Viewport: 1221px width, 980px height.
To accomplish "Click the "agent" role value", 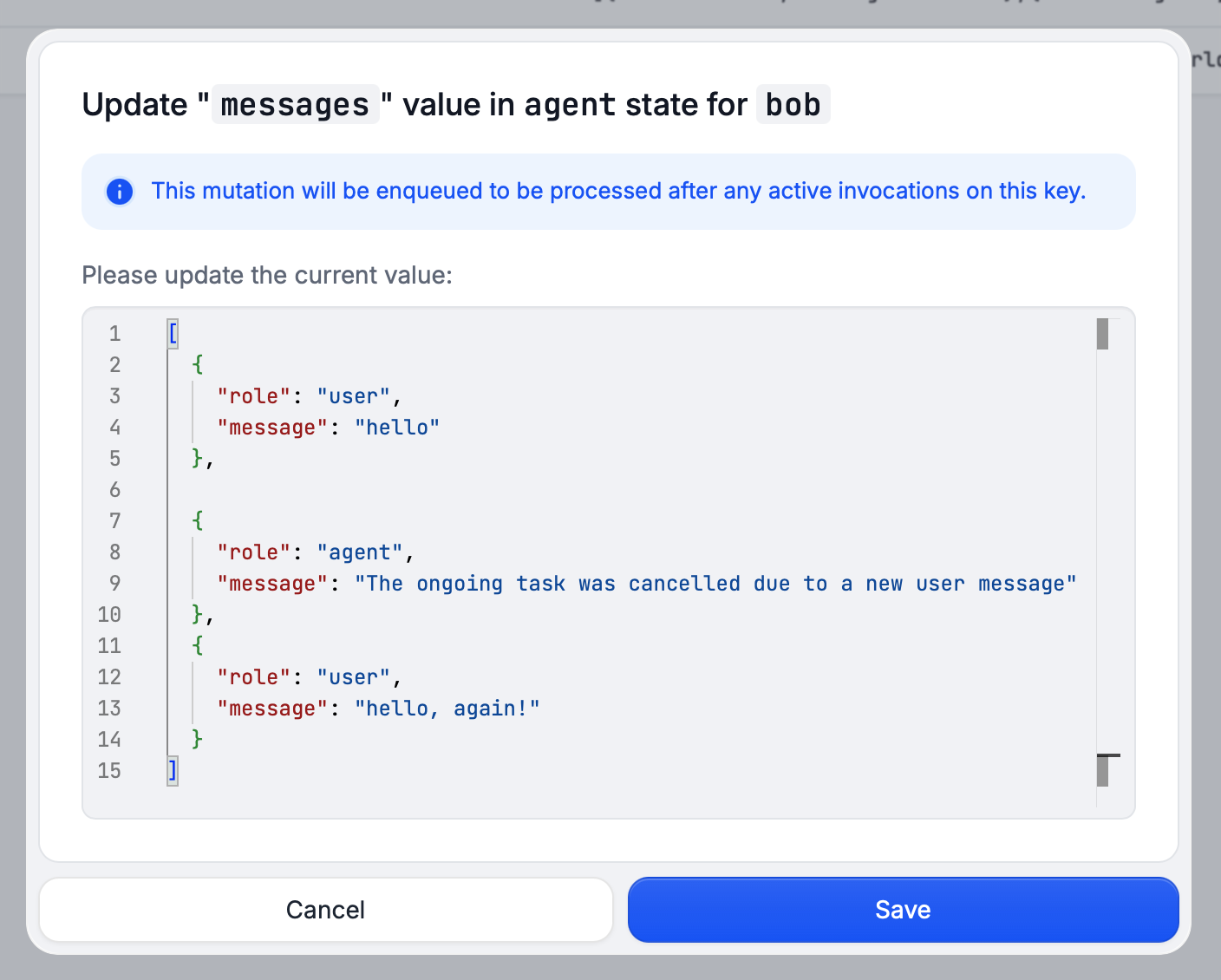I will pos(360,552).
